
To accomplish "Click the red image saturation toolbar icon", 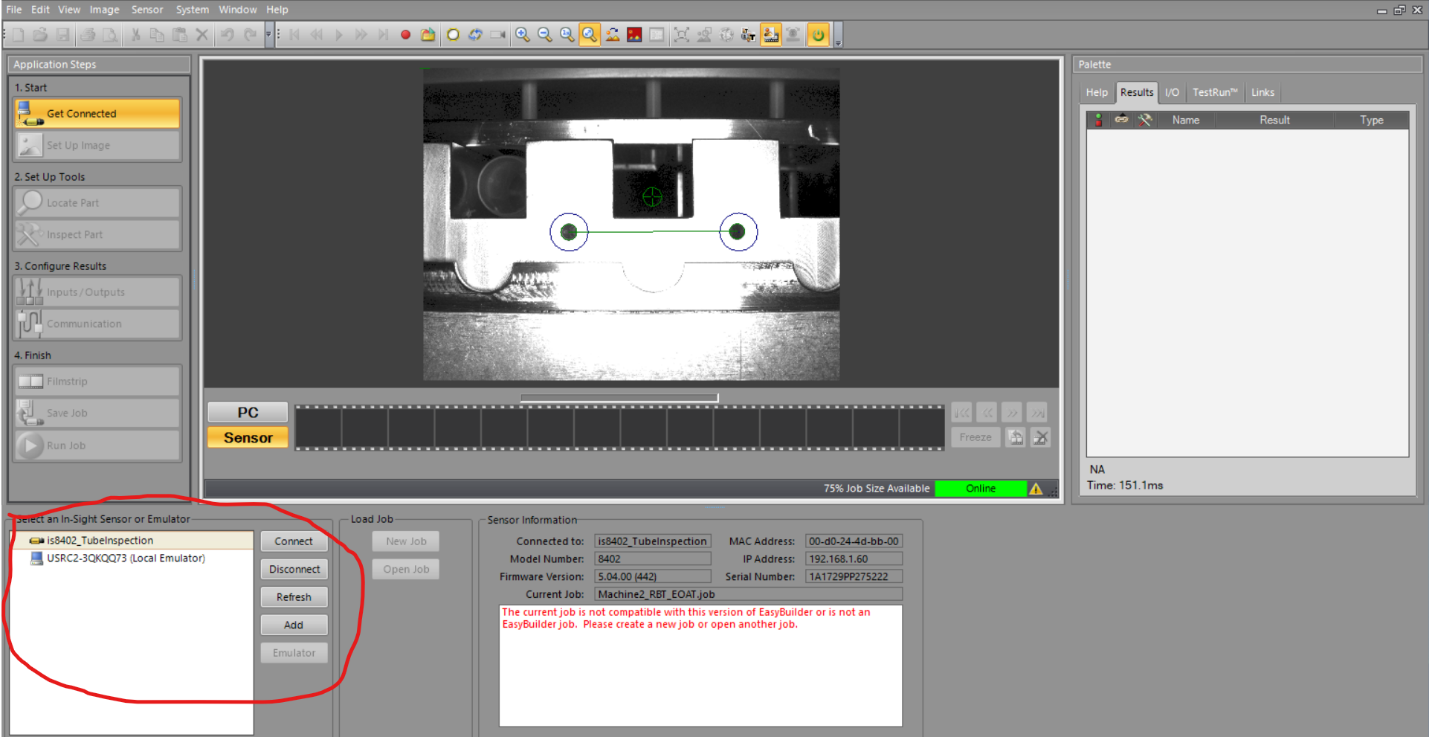I will (634, 34).
